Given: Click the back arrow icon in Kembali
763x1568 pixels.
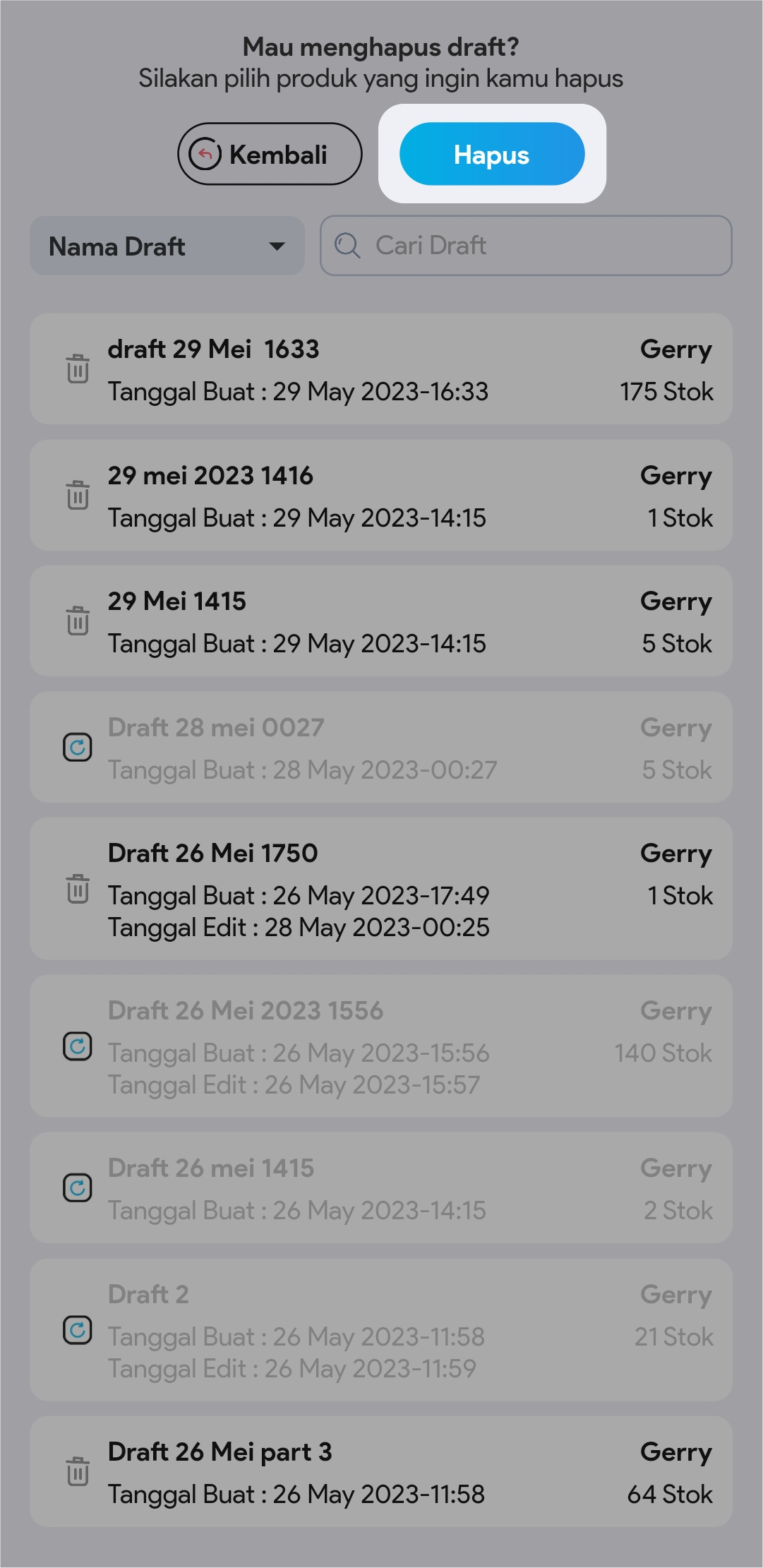Looking at the screenshot, I should pos(205,154).
